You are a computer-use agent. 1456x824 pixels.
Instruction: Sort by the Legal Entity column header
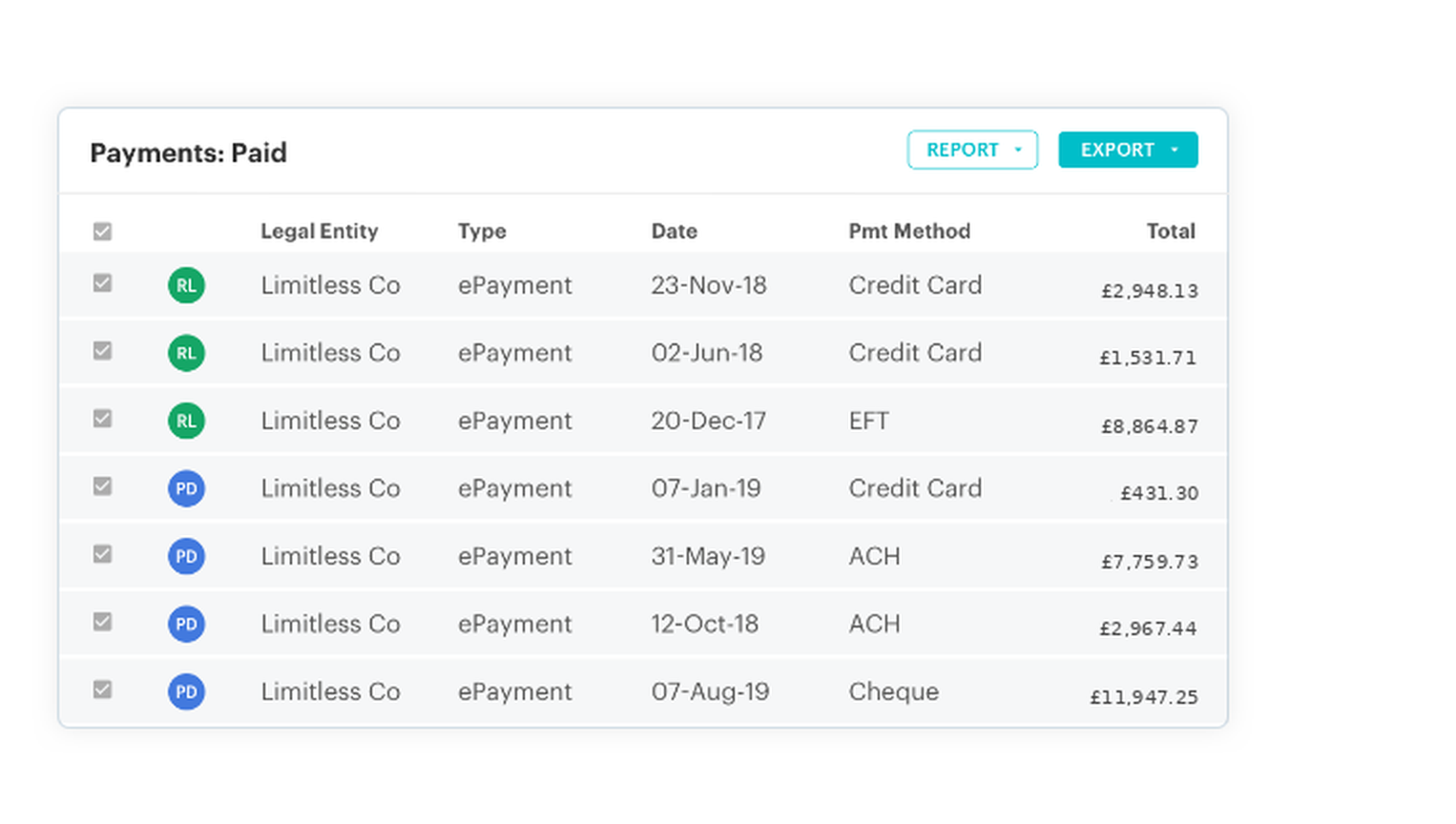point(320,232)
